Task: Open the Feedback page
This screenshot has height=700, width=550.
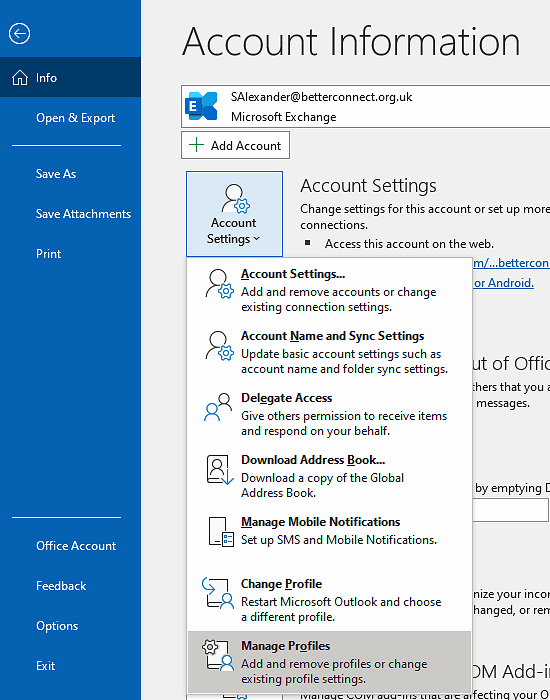Action: point(71,586)
